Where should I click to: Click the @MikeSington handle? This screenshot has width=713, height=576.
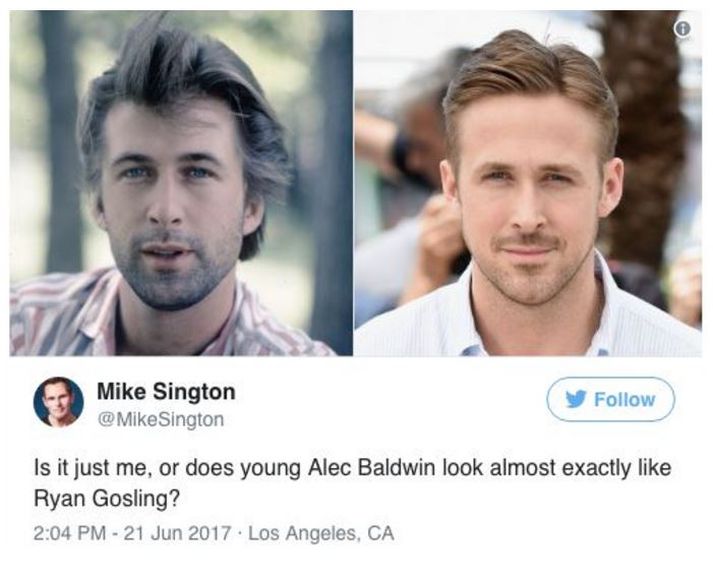tap(161, 419)
